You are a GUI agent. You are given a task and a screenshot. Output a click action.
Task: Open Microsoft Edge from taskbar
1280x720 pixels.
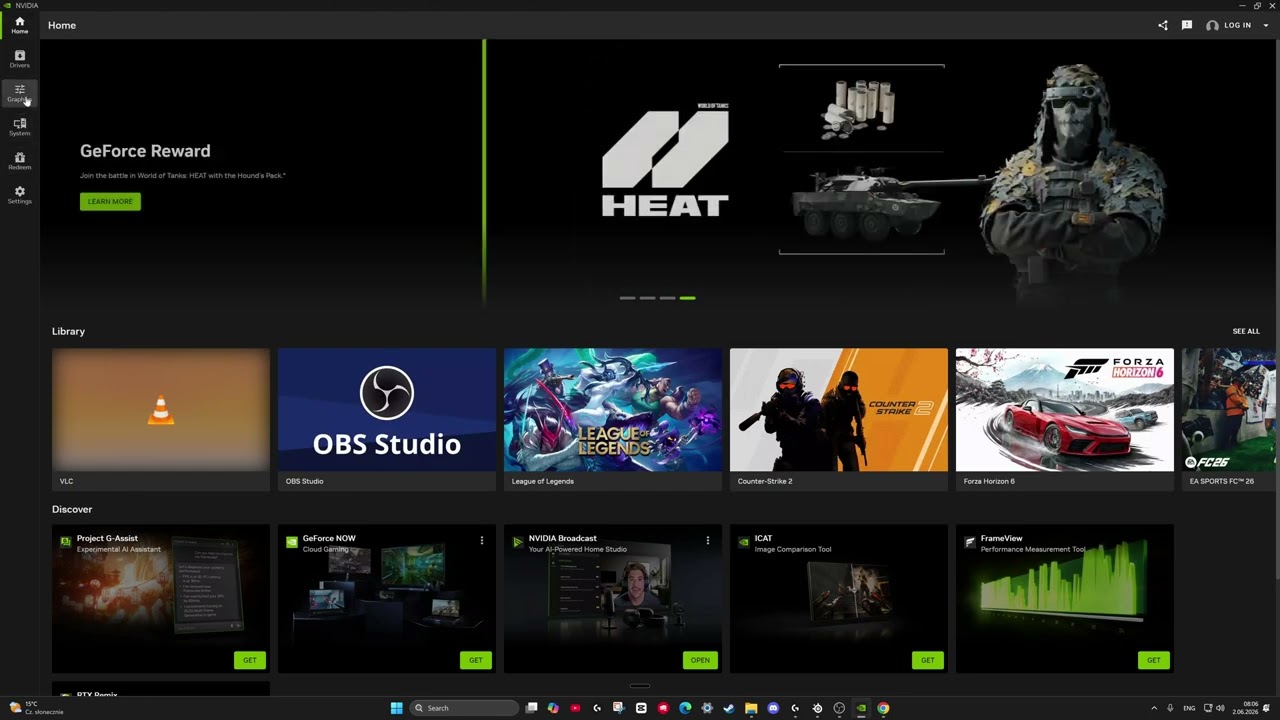coord(685,708)
